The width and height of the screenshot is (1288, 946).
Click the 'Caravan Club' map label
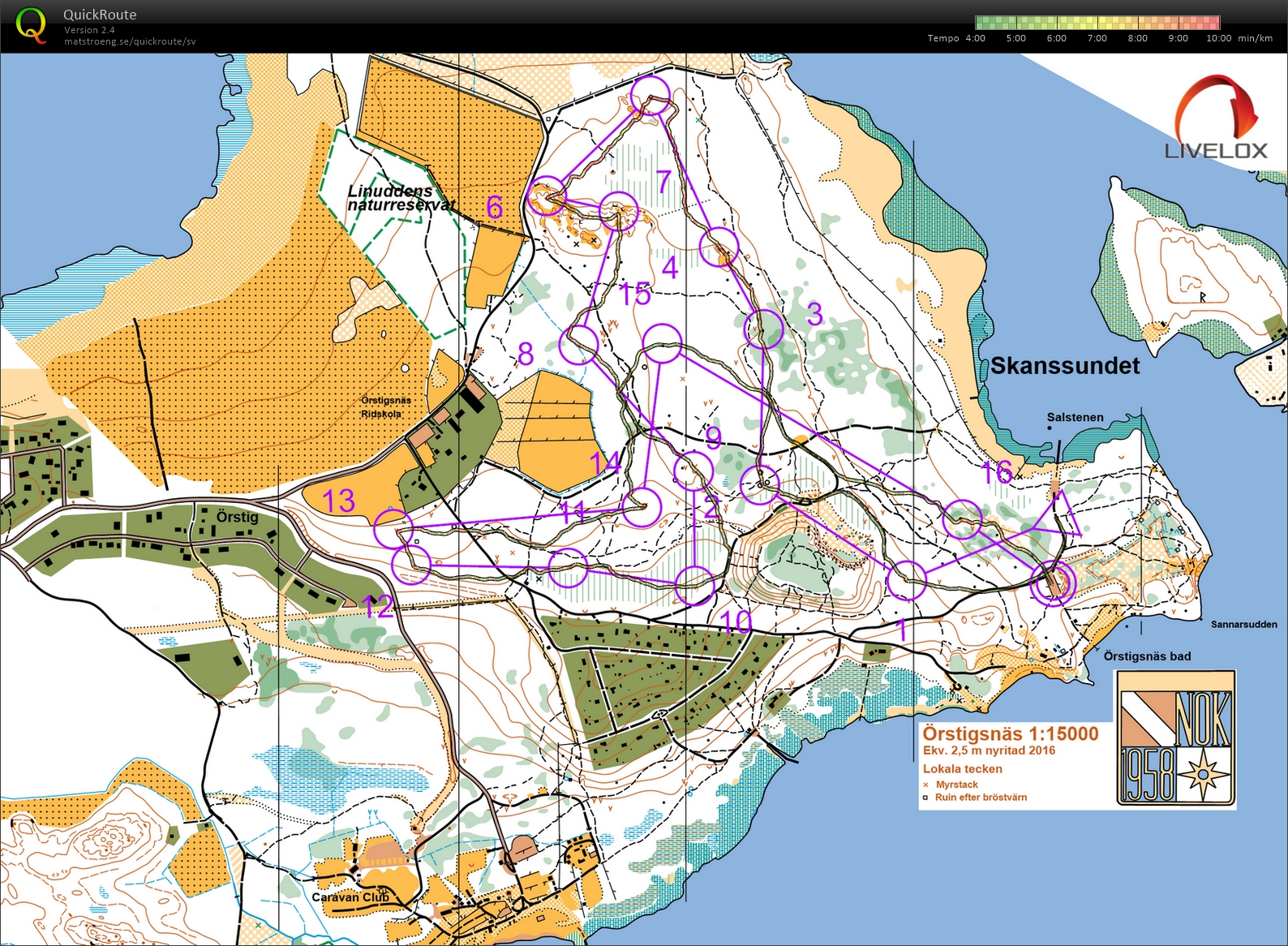350,897
